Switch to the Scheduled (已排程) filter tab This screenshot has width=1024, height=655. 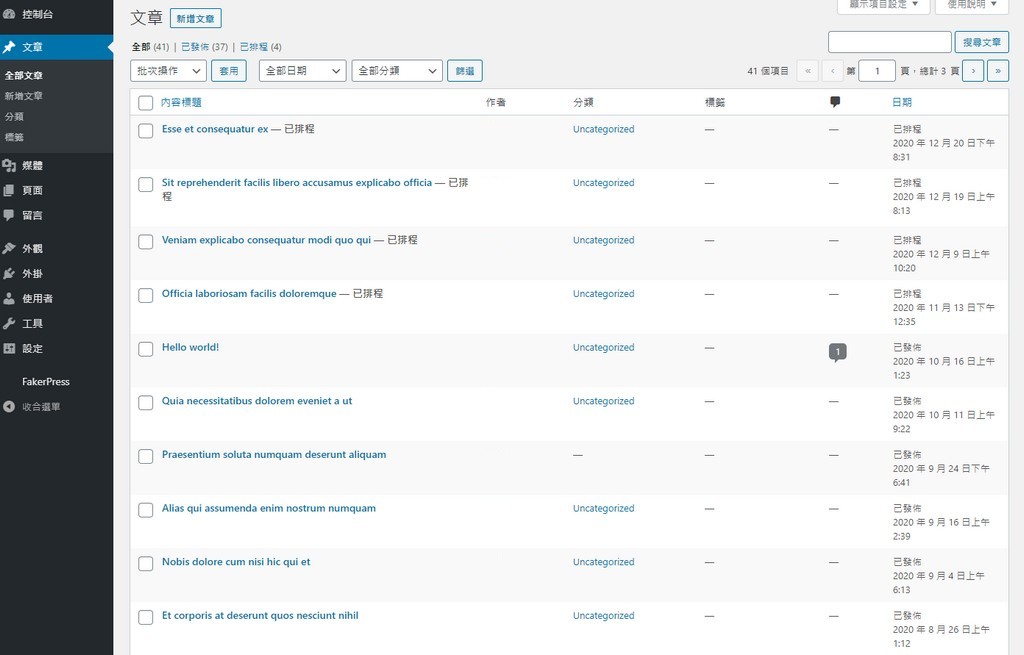tap(254, 47)
